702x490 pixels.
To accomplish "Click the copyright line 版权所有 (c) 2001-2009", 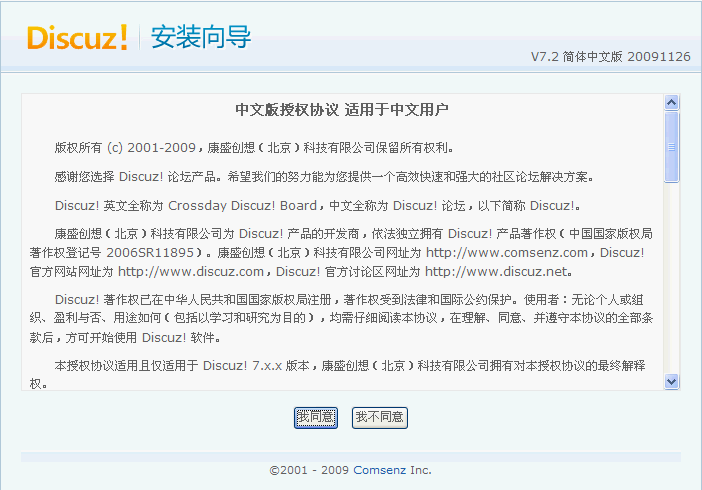I will (x=125, y=148).
